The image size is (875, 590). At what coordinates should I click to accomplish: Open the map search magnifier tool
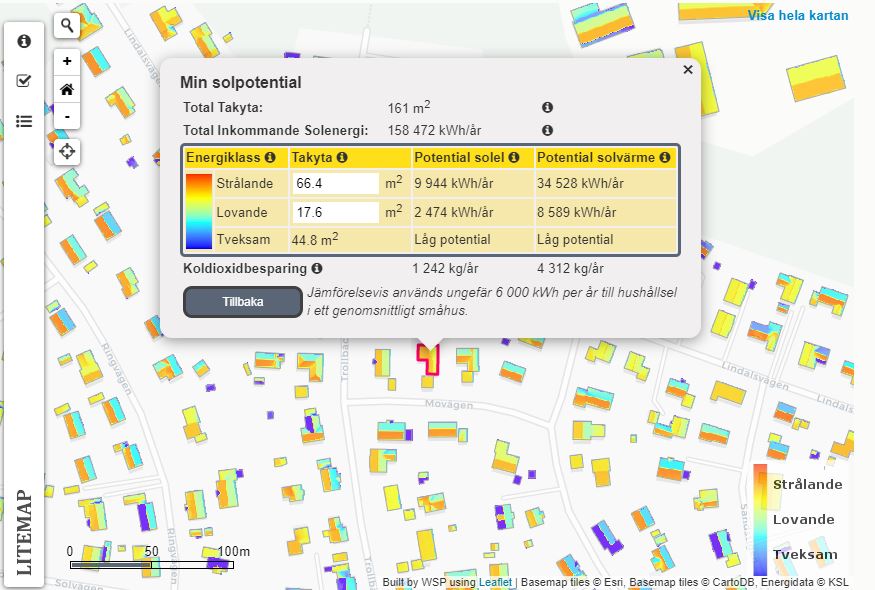[67, 25]
